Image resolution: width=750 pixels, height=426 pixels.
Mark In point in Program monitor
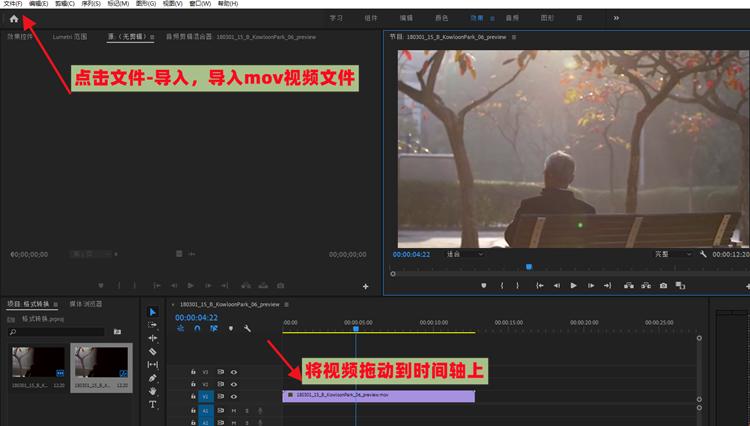[x=502, y=285]
